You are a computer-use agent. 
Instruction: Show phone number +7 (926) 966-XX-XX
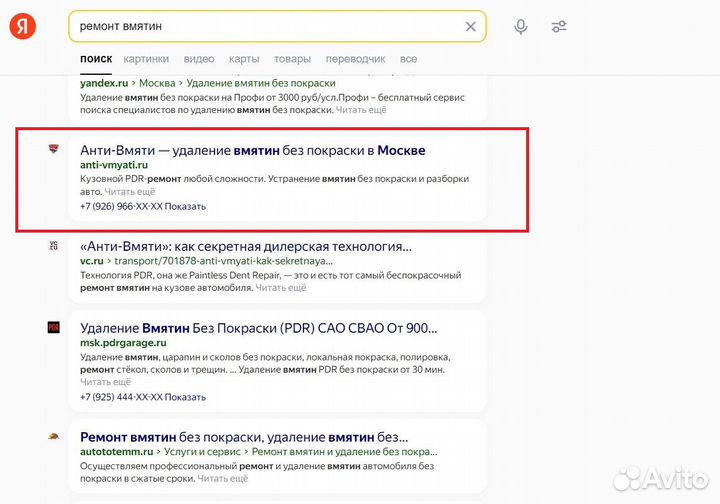coord(143,206)
